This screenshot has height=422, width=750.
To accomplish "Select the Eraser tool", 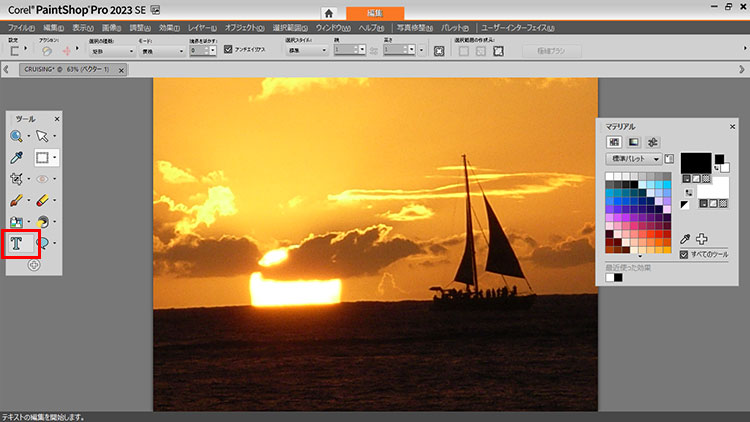I will pyautogui.click(x=43, y=200).
